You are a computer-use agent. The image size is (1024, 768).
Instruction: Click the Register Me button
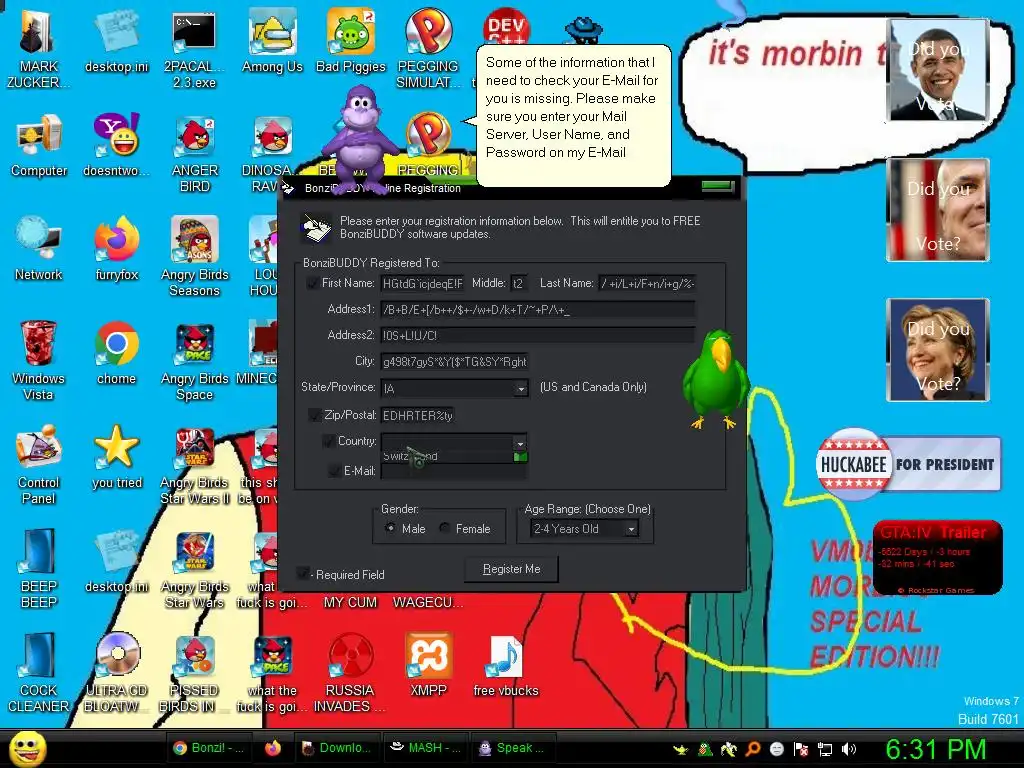pos(511,569)
